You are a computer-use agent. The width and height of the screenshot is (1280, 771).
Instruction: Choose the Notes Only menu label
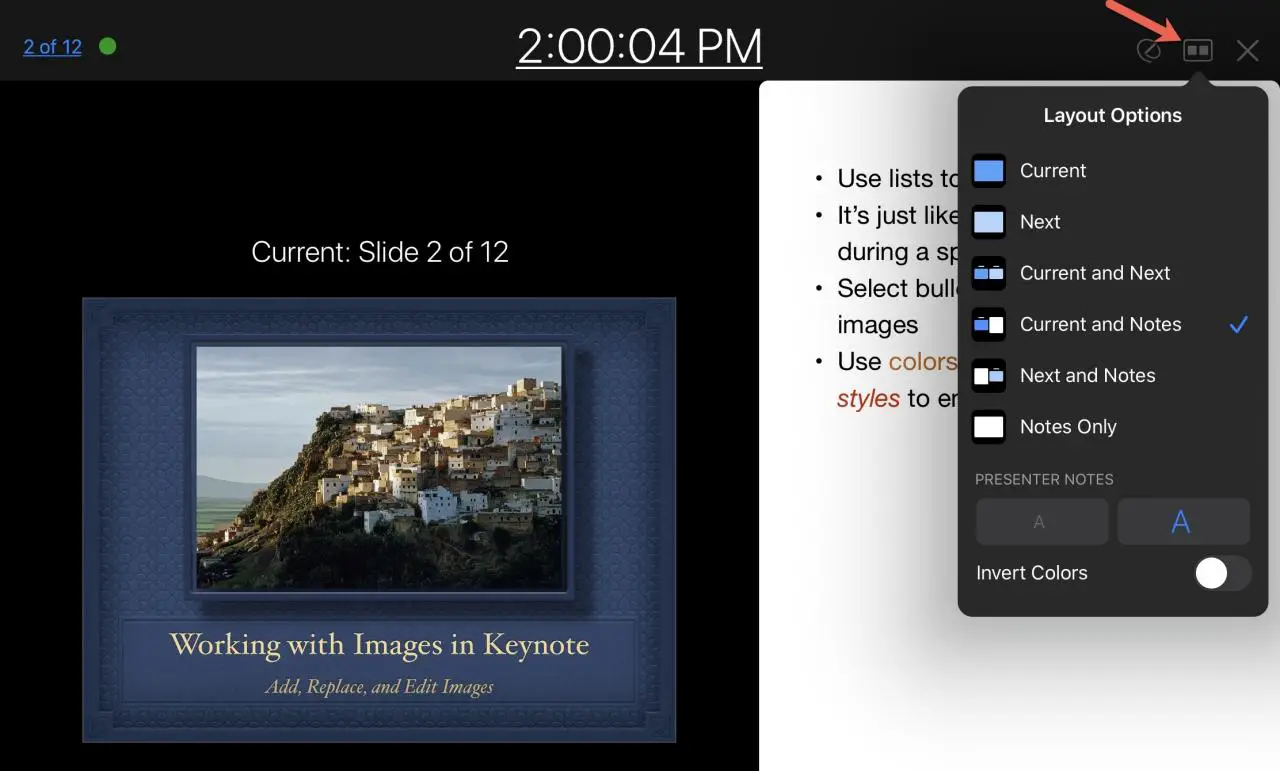click(x=1067, y=427)
